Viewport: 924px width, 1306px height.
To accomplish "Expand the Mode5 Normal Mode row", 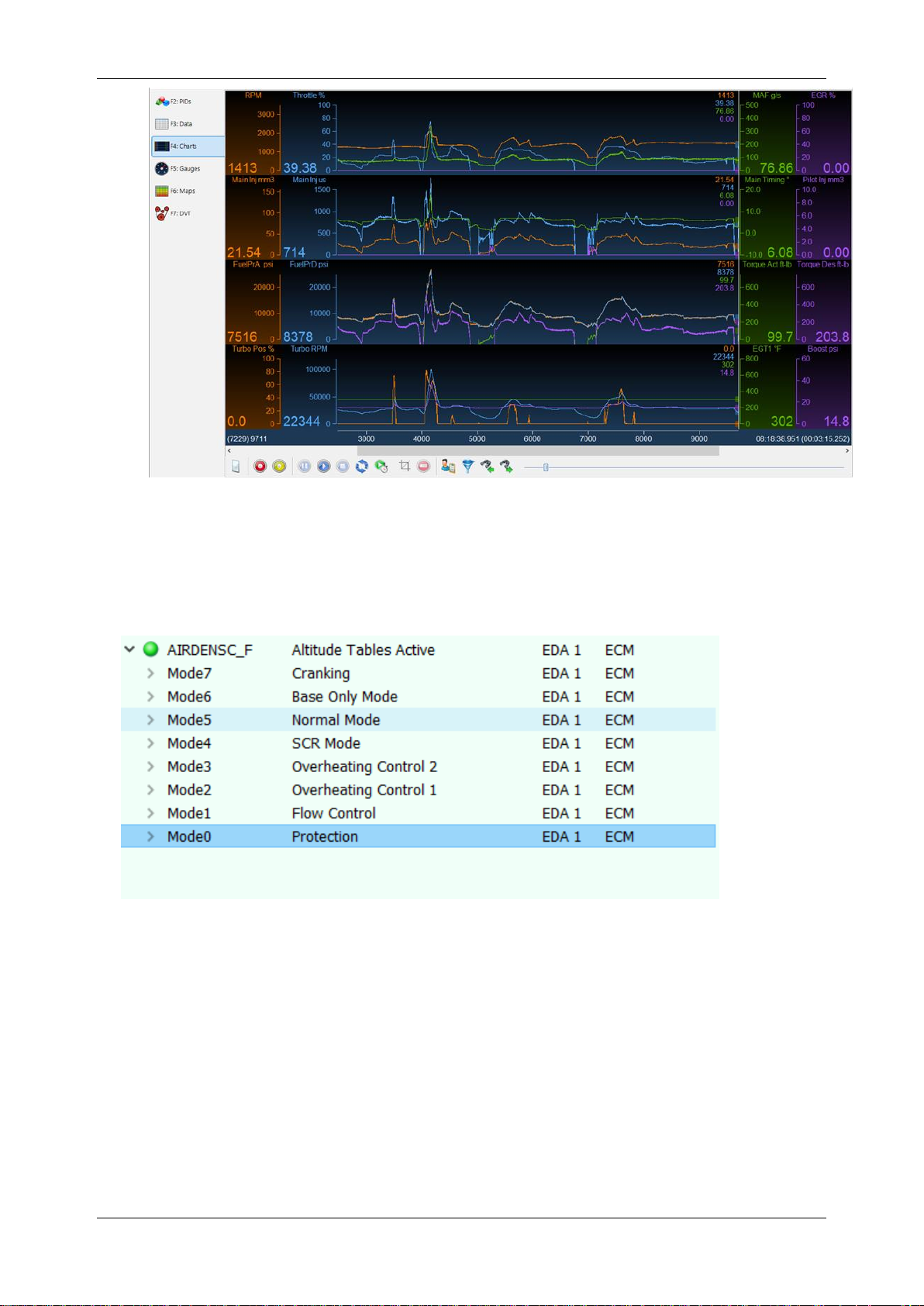I will (150, 720).
